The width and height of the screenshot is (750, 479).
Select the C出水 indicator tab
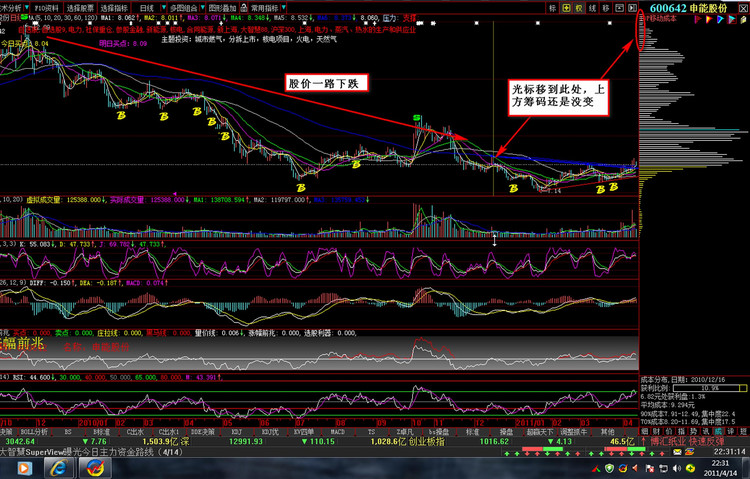coord(135,432)
